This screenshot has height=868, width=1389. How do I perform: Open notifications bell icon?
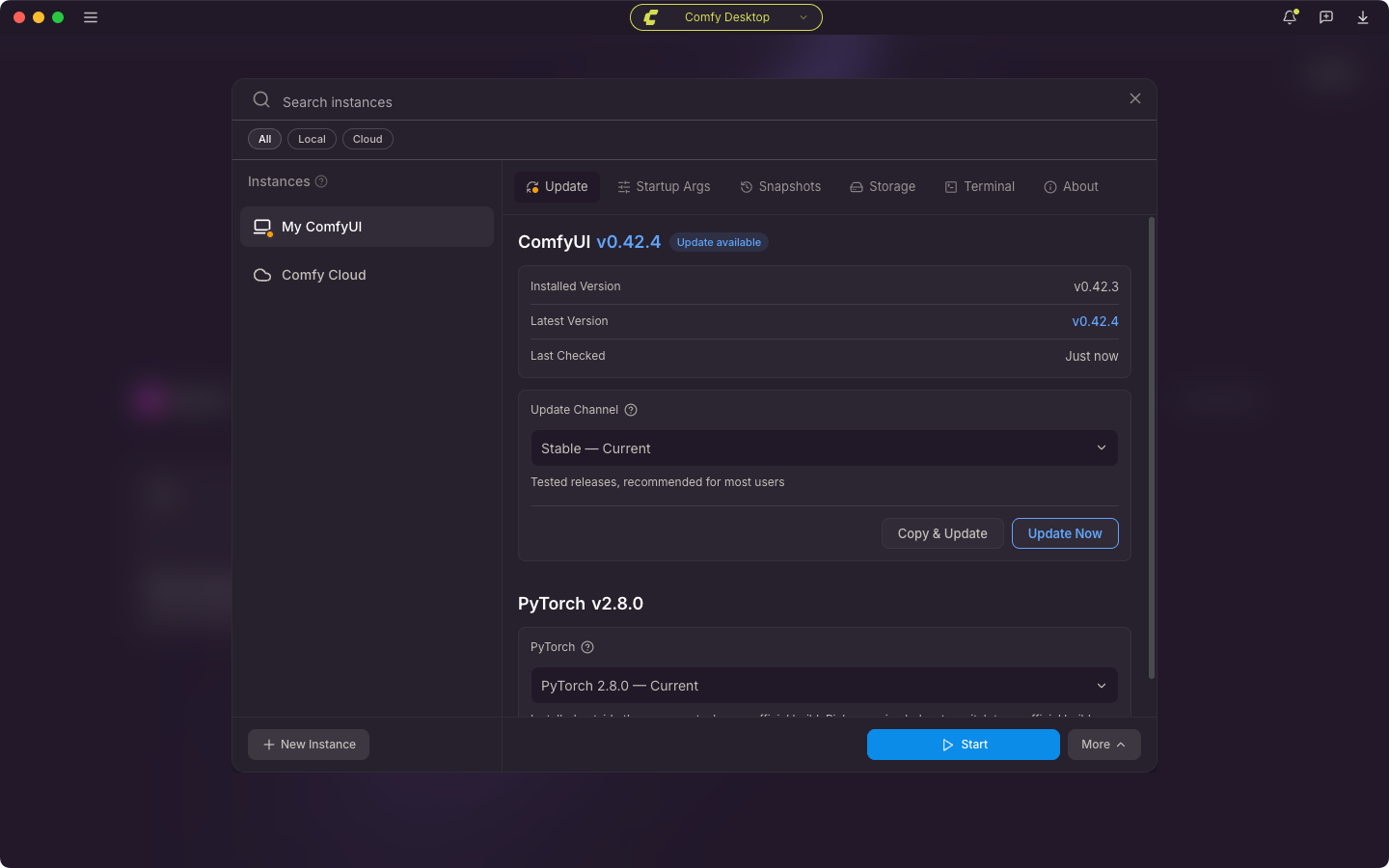pos(1290,17)
